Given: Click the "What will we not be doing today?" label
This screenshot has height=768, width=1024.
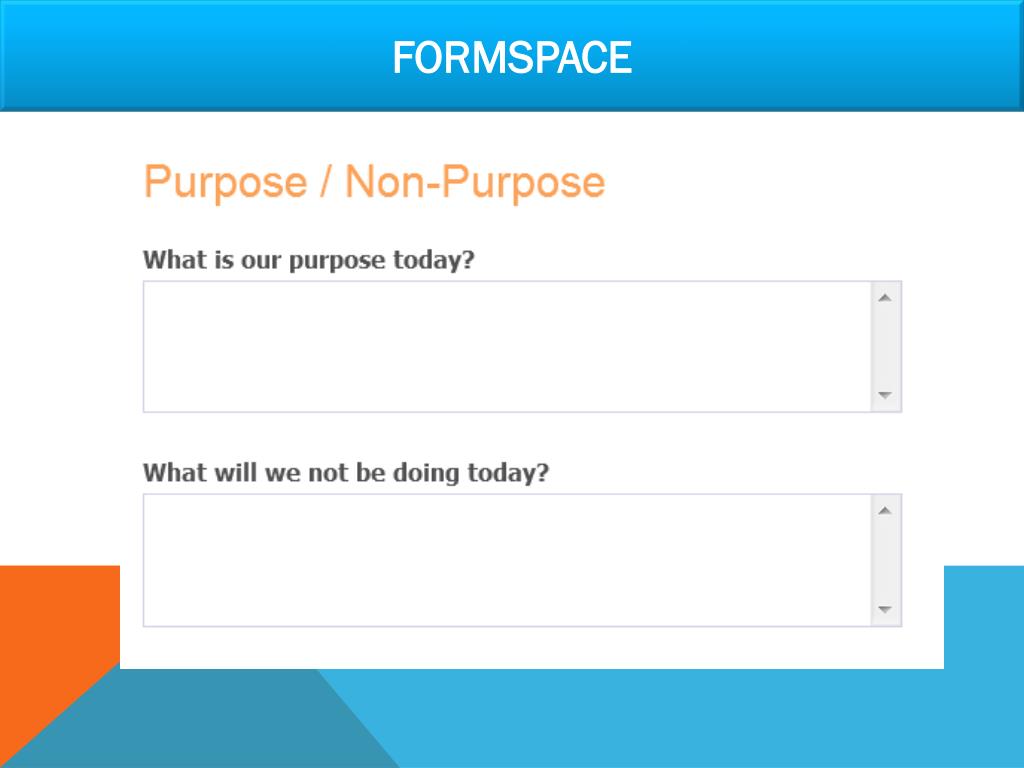Looking at the screenshot, I should 346,473.
